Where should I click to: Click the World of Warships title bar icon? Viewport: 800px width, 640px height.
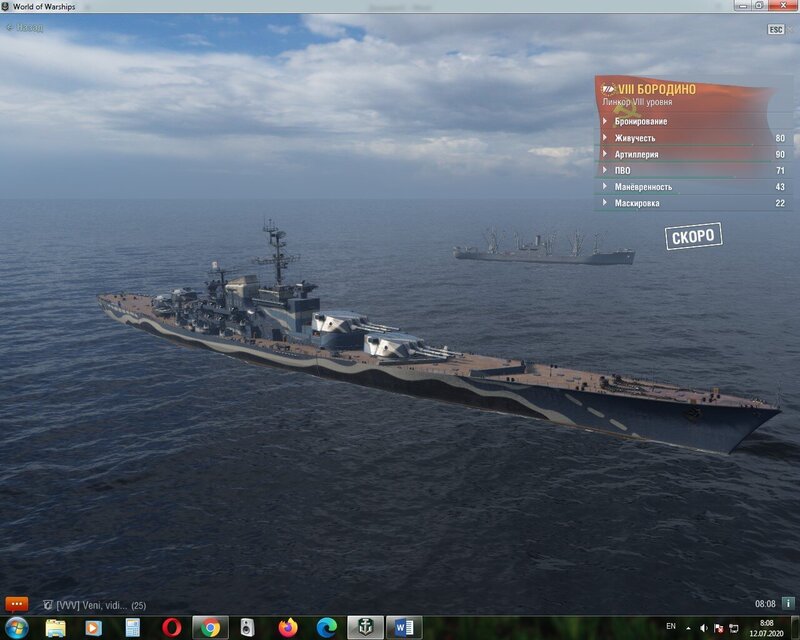(6, 6)
